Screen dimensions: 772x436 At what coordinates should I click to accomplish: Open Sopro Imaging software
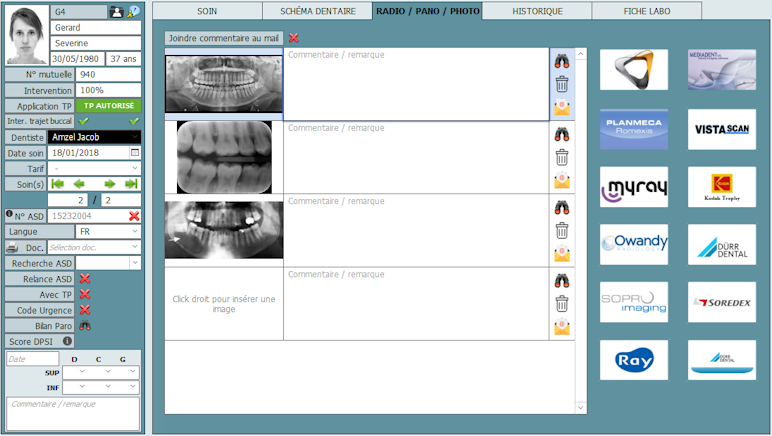pyautogui.click(x=634, y=302)
